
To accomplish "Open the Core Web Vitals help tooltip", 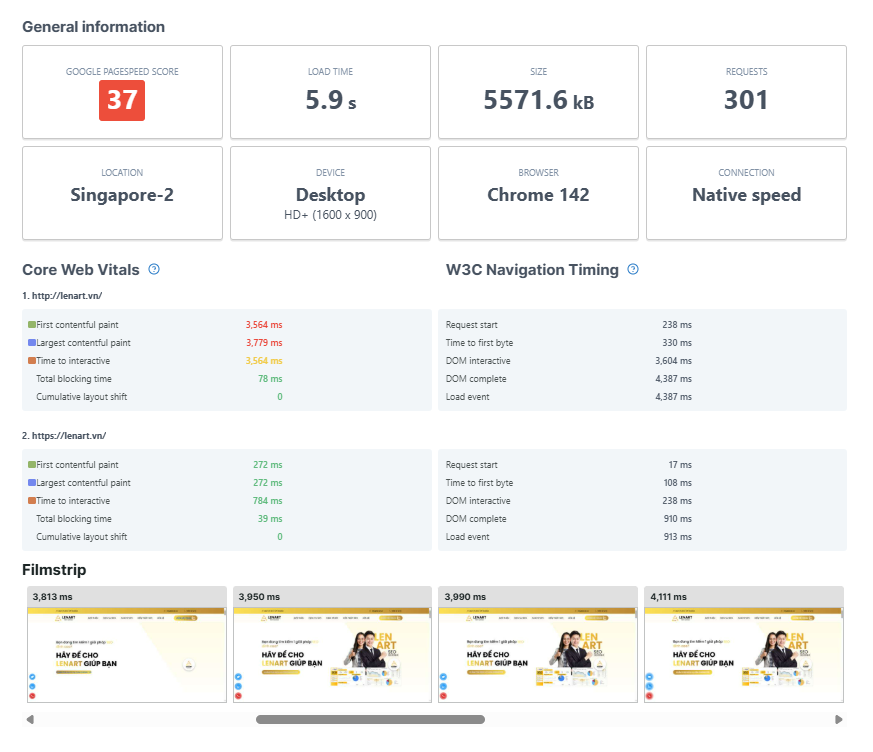I will click(x=154, y=269).
